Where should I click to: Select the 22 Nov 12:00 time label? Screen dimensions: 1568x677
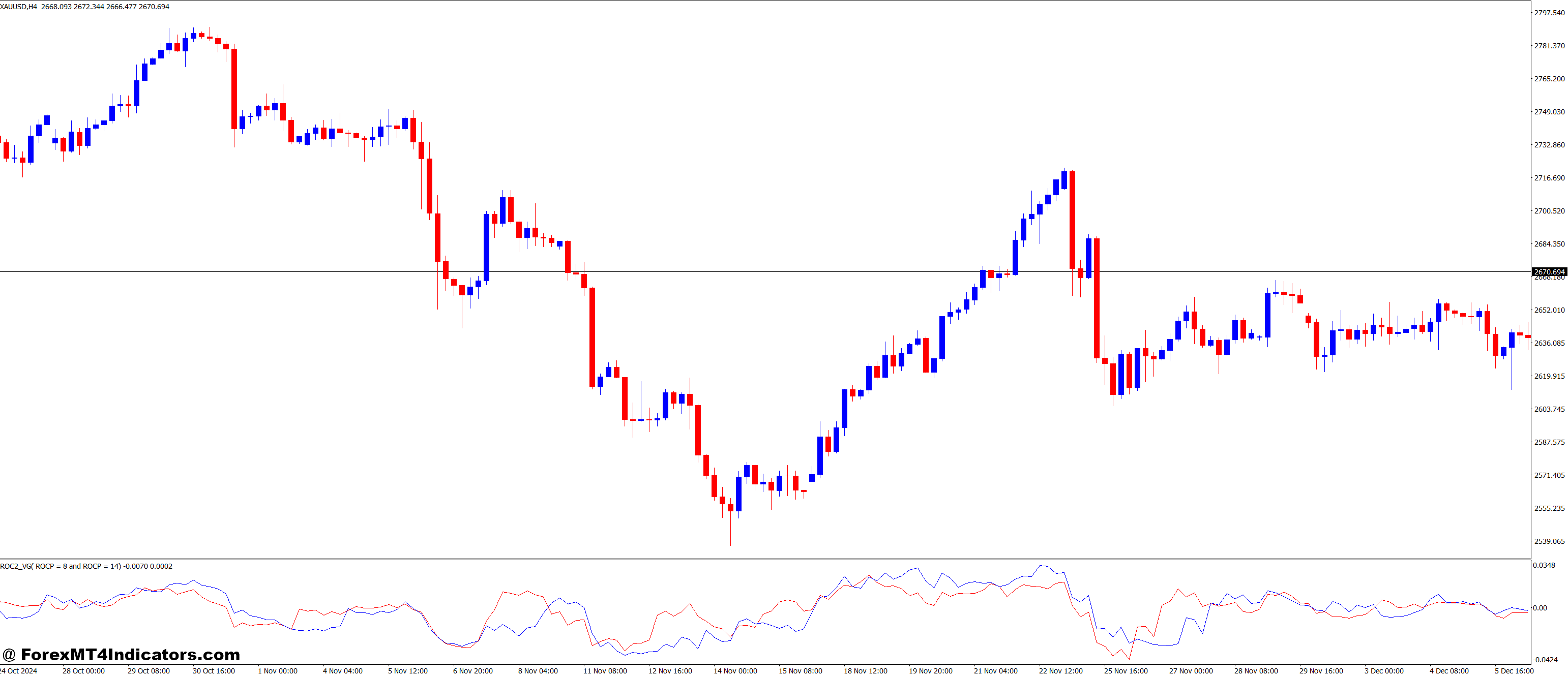click(1061, 671)
